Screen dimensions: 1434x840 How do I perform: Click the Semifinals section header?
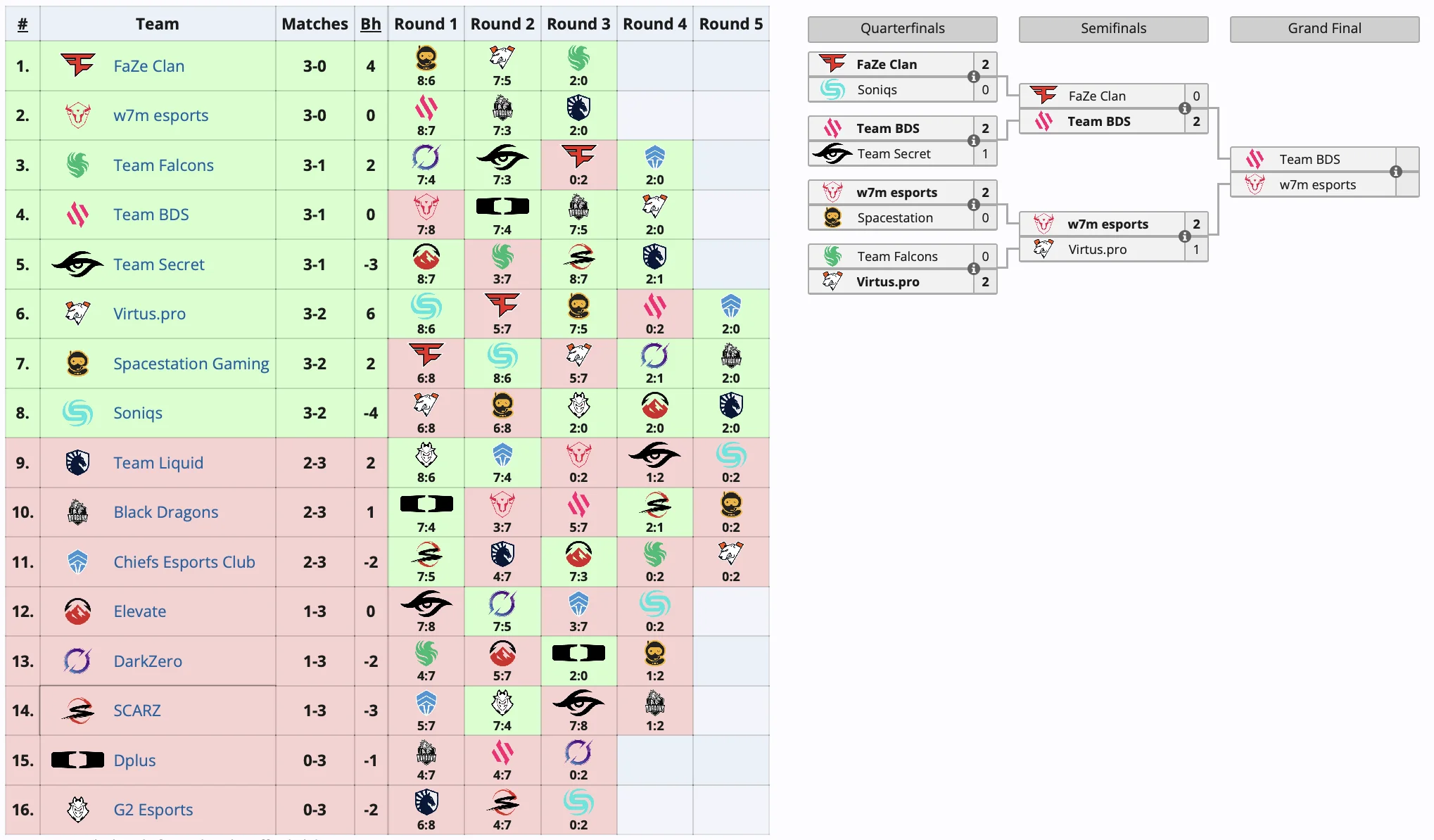click(x=1114, y=30)
